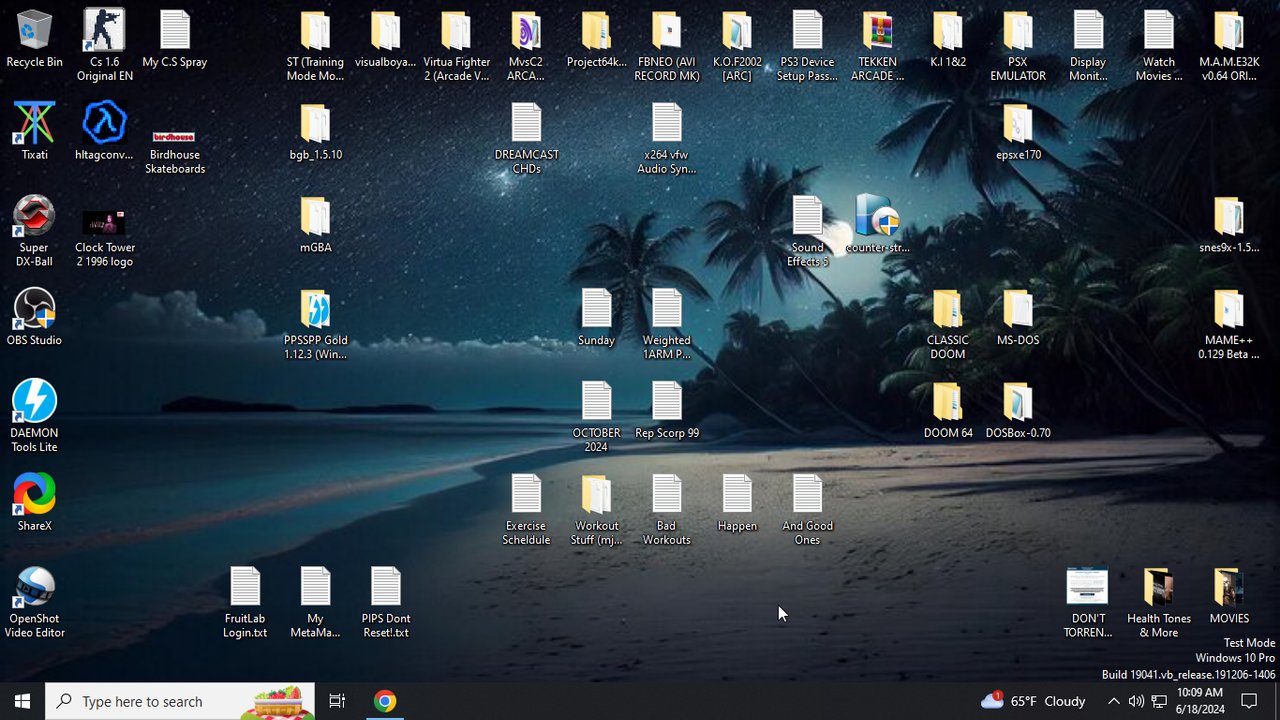This screenshot has width=1280, height=720.
Task: Select the DREAMCAST CHDs file
Action: [526, 139]
